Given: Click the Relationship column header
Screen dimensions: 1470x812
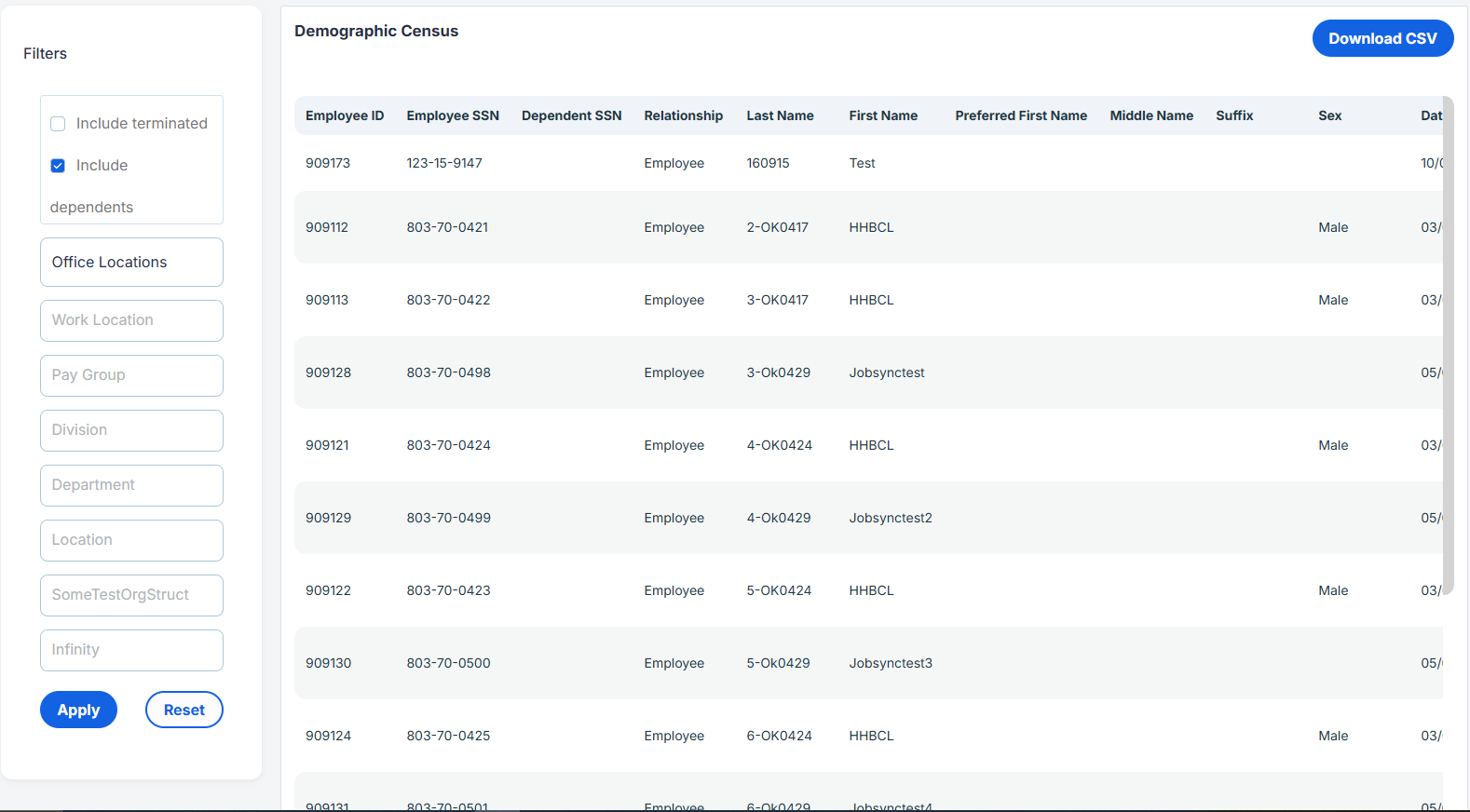Looking at the screenshot, I should [x=684, y=115].
